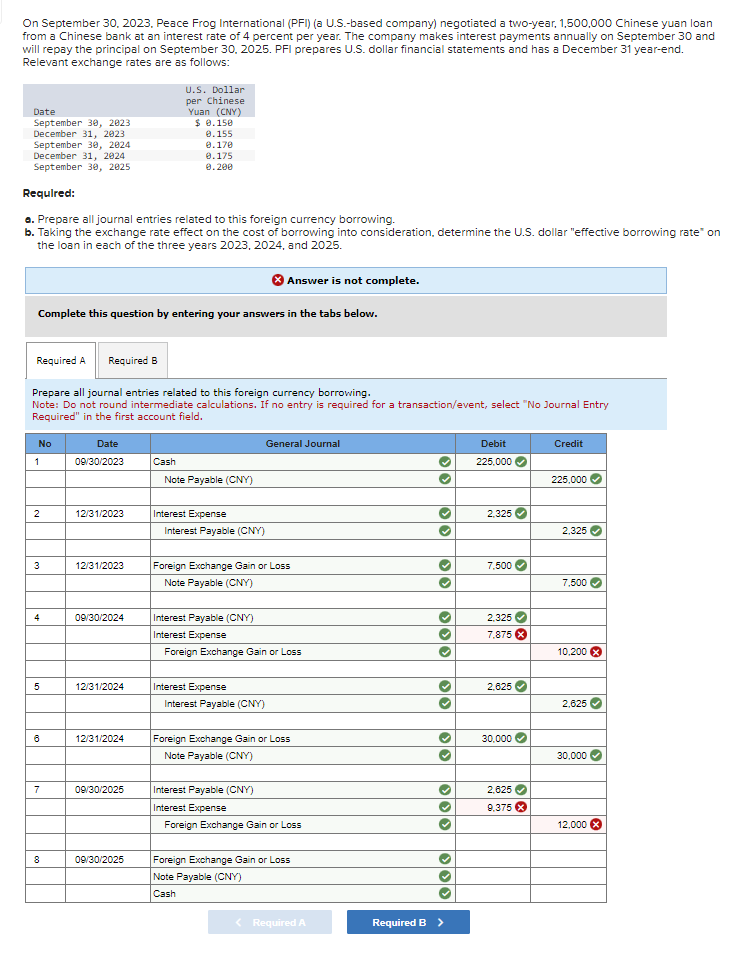
Task: Click the red X next to 12,000 credit
Action: pos(596,824)
